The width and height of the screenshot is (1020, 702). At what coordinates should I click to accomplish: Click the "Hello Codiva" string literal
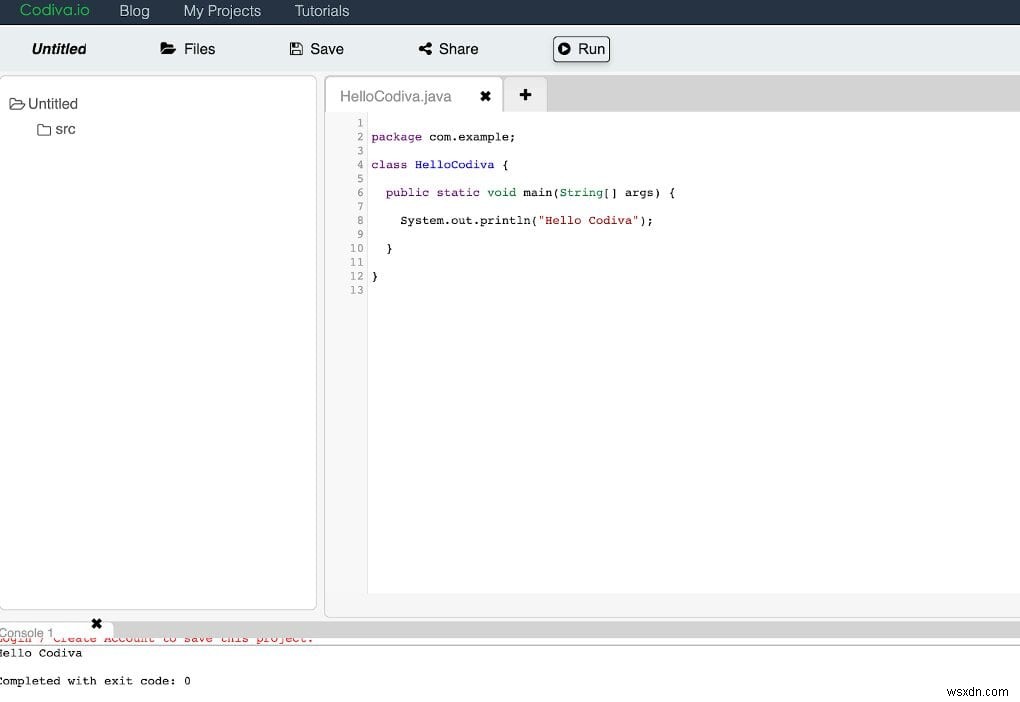(588, 221)
